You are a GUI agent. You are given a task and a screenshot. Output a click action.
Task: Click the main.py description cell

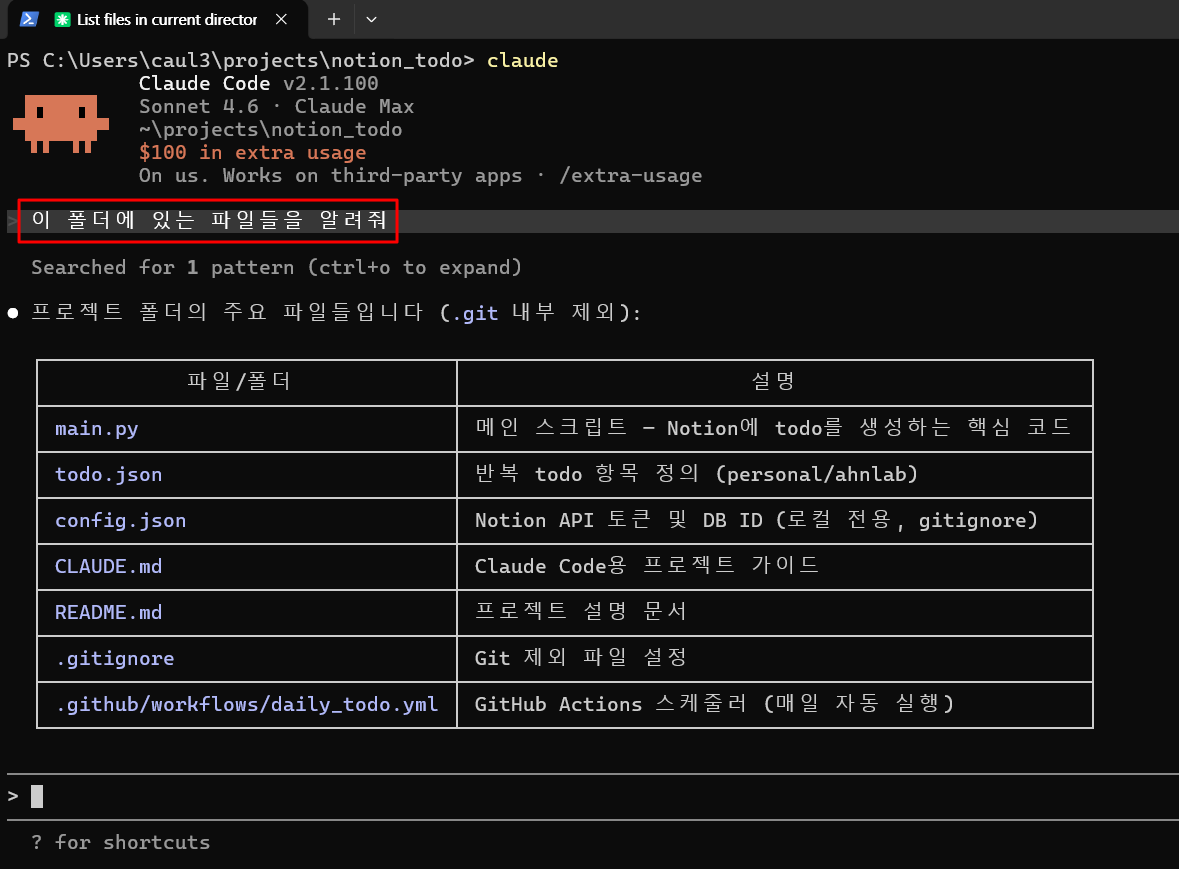pos(773,428)
